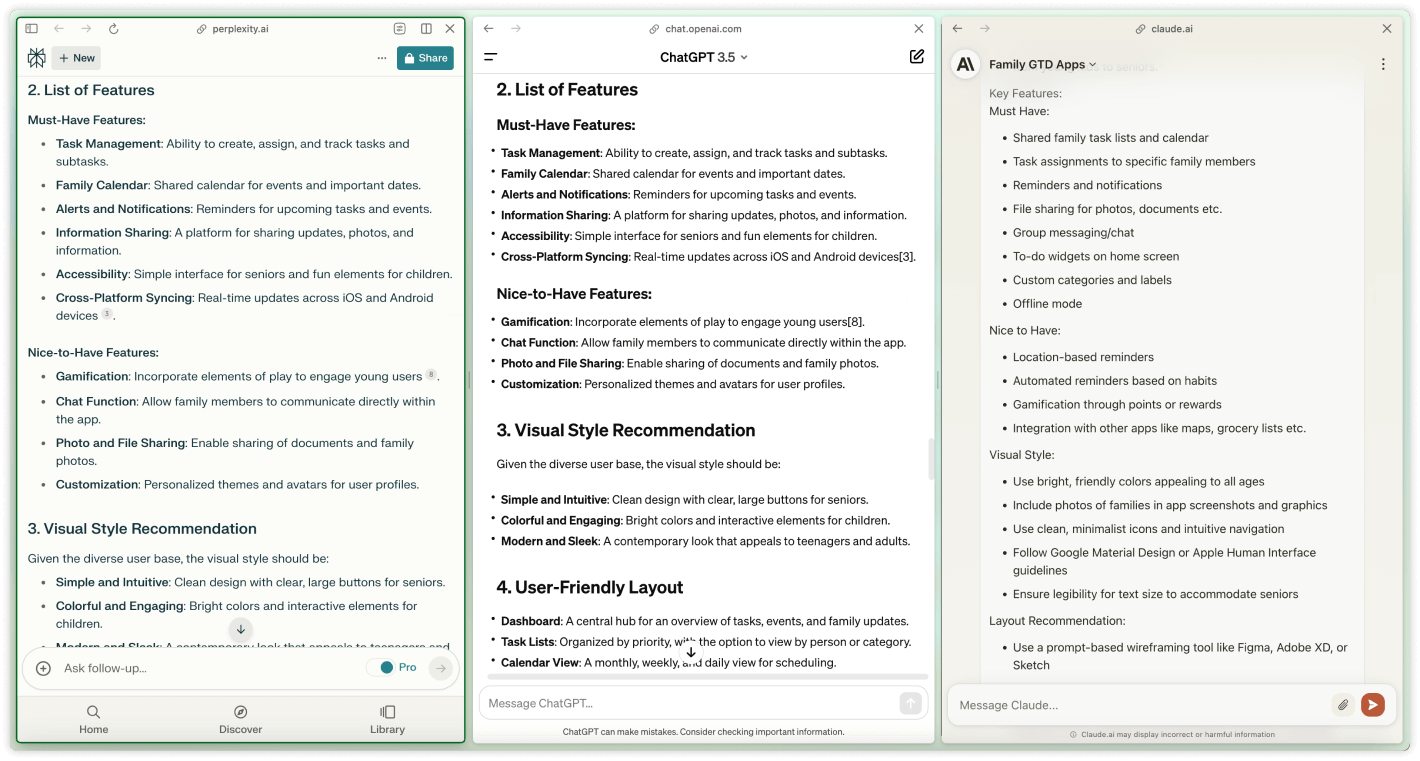Click the '2. List of Features' heading in Perplexity
This screenshot has height=761, width=1420.
[91, 90]
